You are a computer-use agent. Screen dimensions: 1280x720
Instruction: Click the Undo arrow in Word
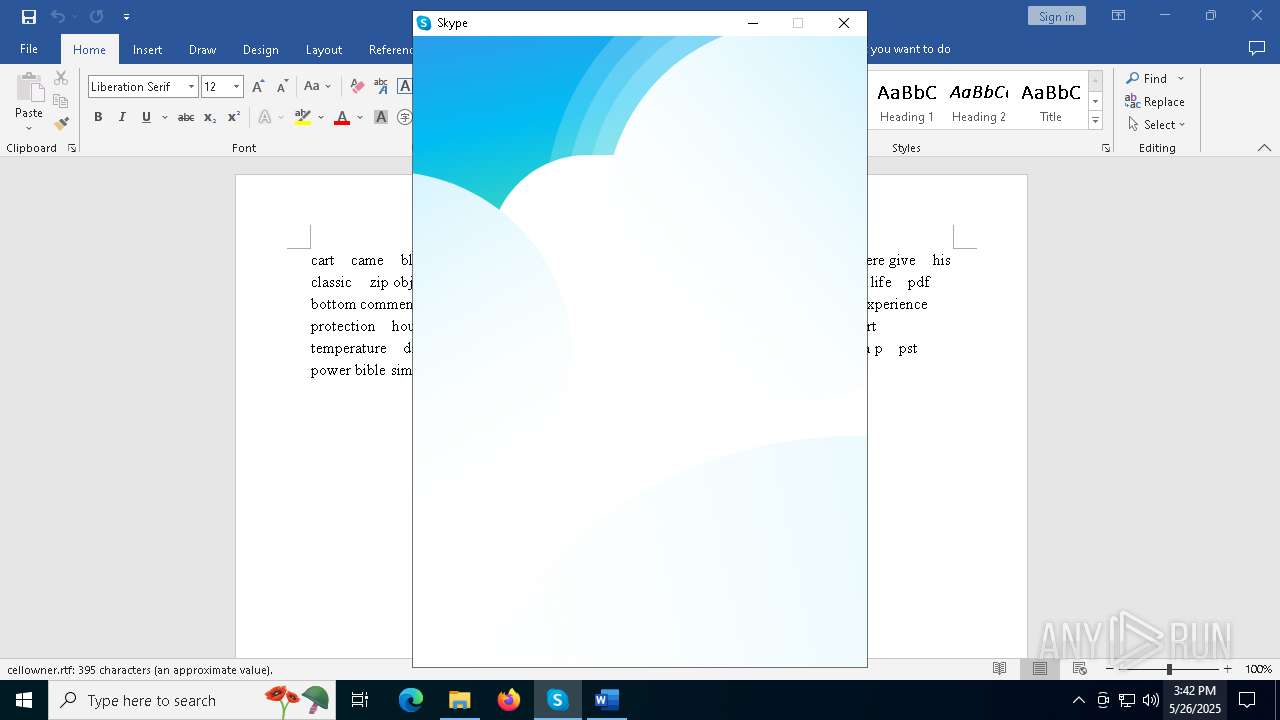[x=57, y=16]
